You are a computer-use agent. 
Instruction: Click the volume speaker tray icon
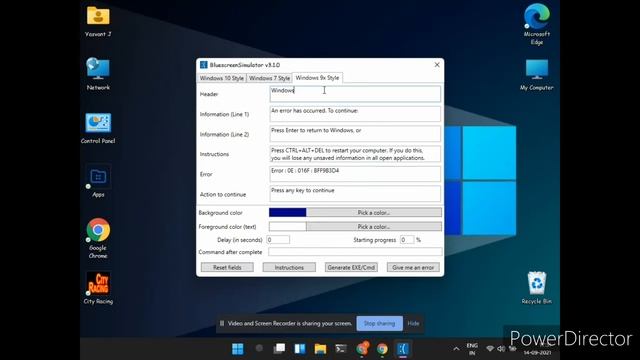(x=501, y=349)
